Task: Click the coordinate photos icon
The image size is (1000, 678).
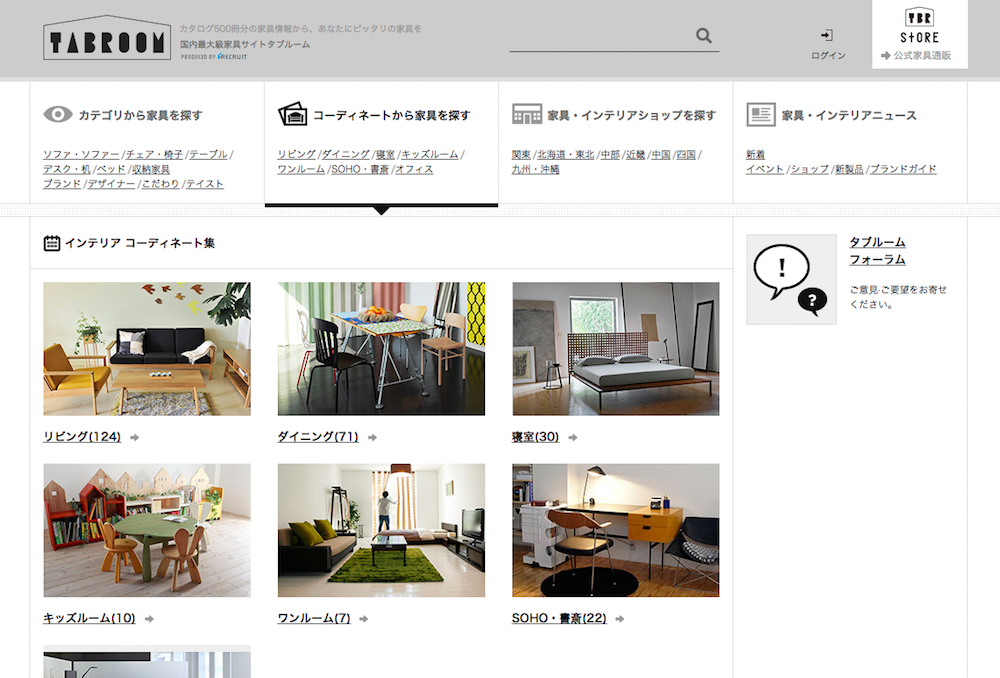Action: (x=293, y=114)
